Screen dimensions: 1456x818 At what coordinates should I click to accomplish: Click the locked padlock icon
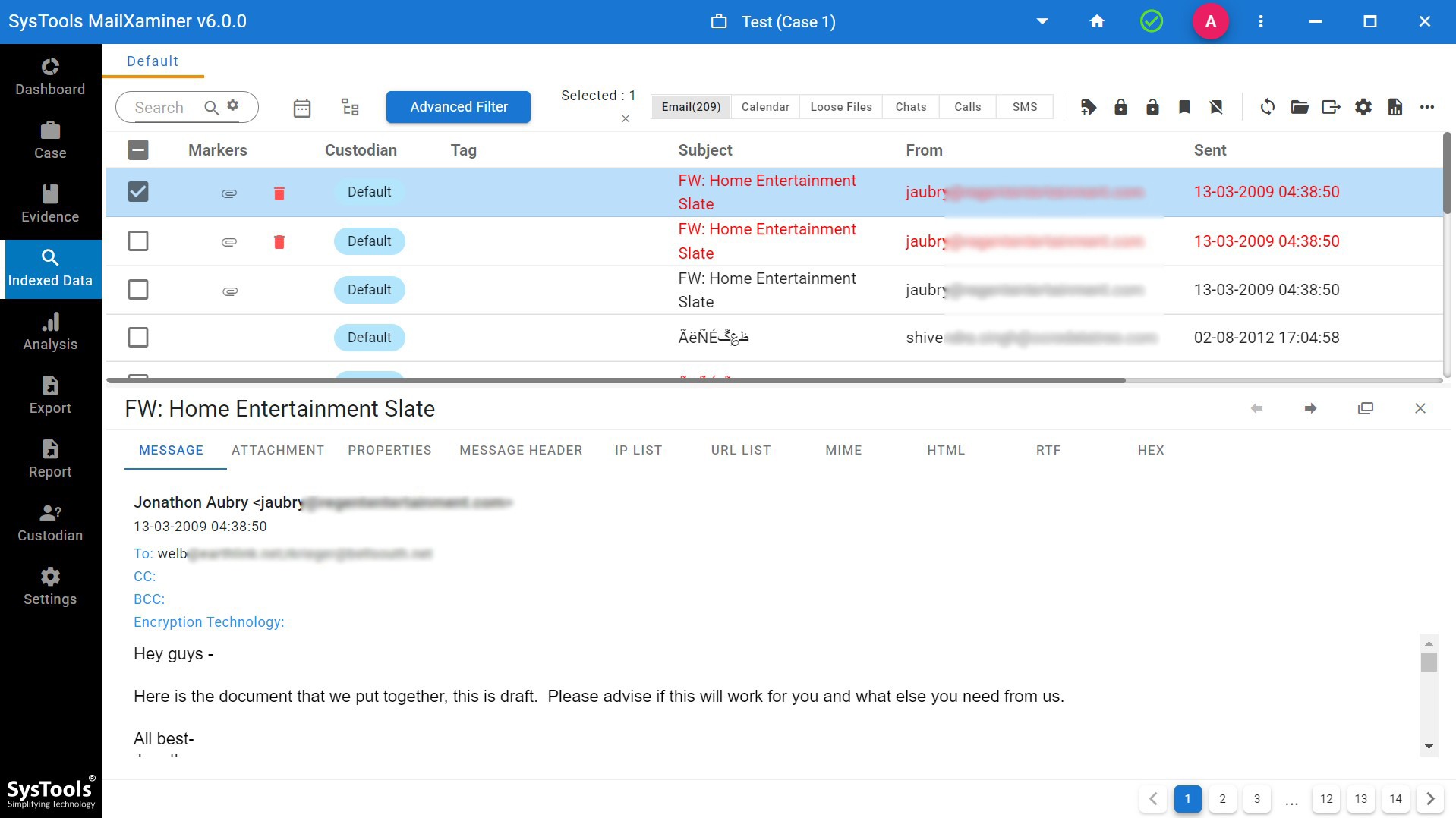1120,107
